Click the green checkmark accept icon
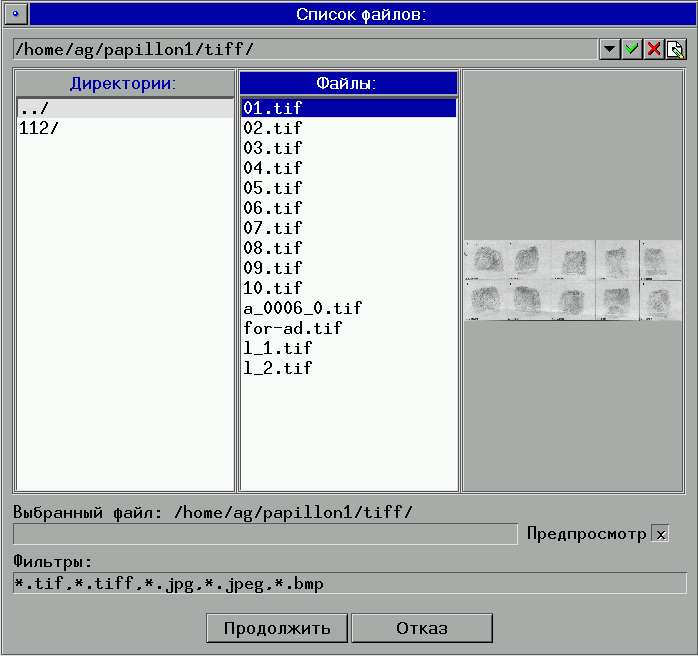This screenshot has height=656, width=698. 631,49
